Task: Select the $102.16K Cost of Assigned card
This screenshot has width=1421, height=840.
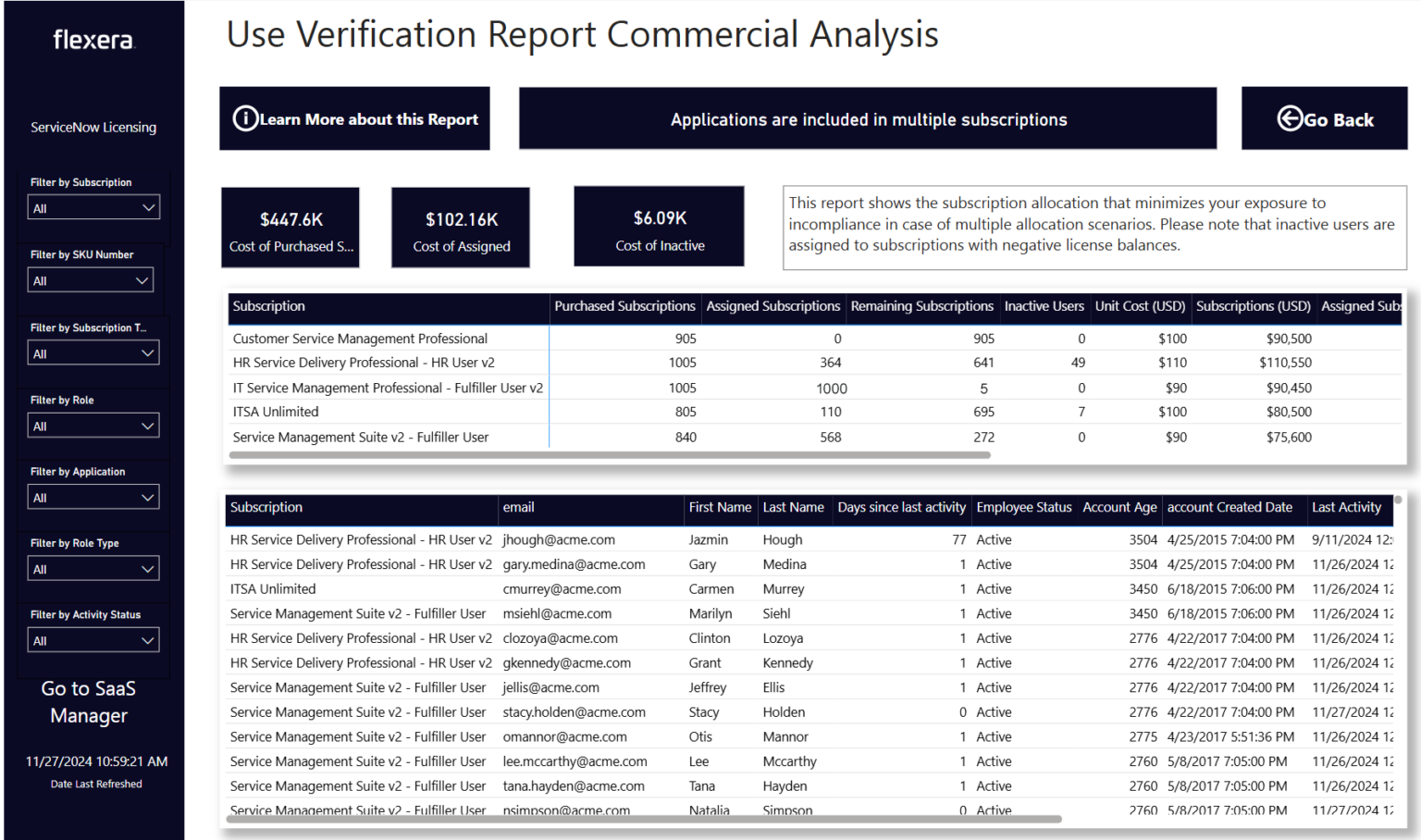Action: [x=460, y=227]
